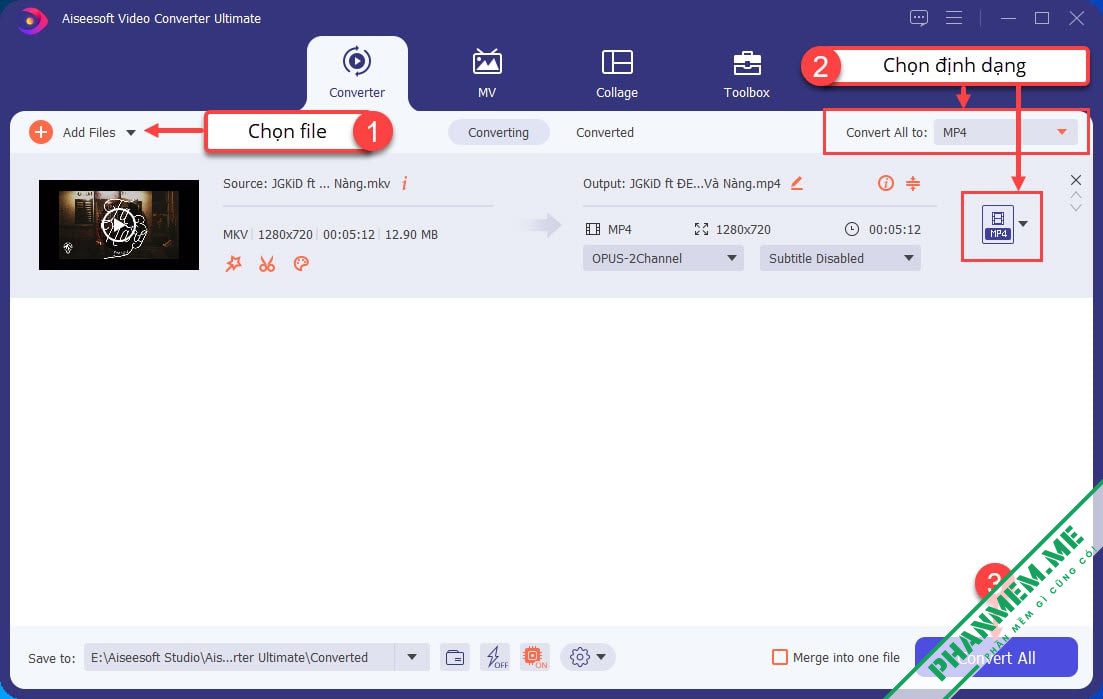Viewport: 1103px width, 699px height.
Task: Expand the Save to path dropdown
Action: click(x=412, y=658)
